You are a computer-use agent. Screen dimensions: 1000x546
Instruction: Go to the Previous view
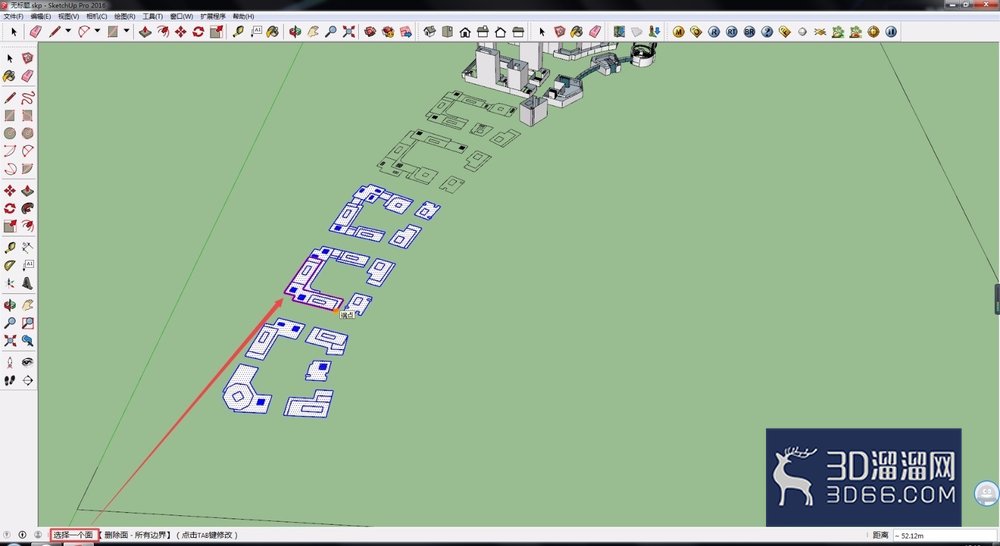click(x=27, y=341)
